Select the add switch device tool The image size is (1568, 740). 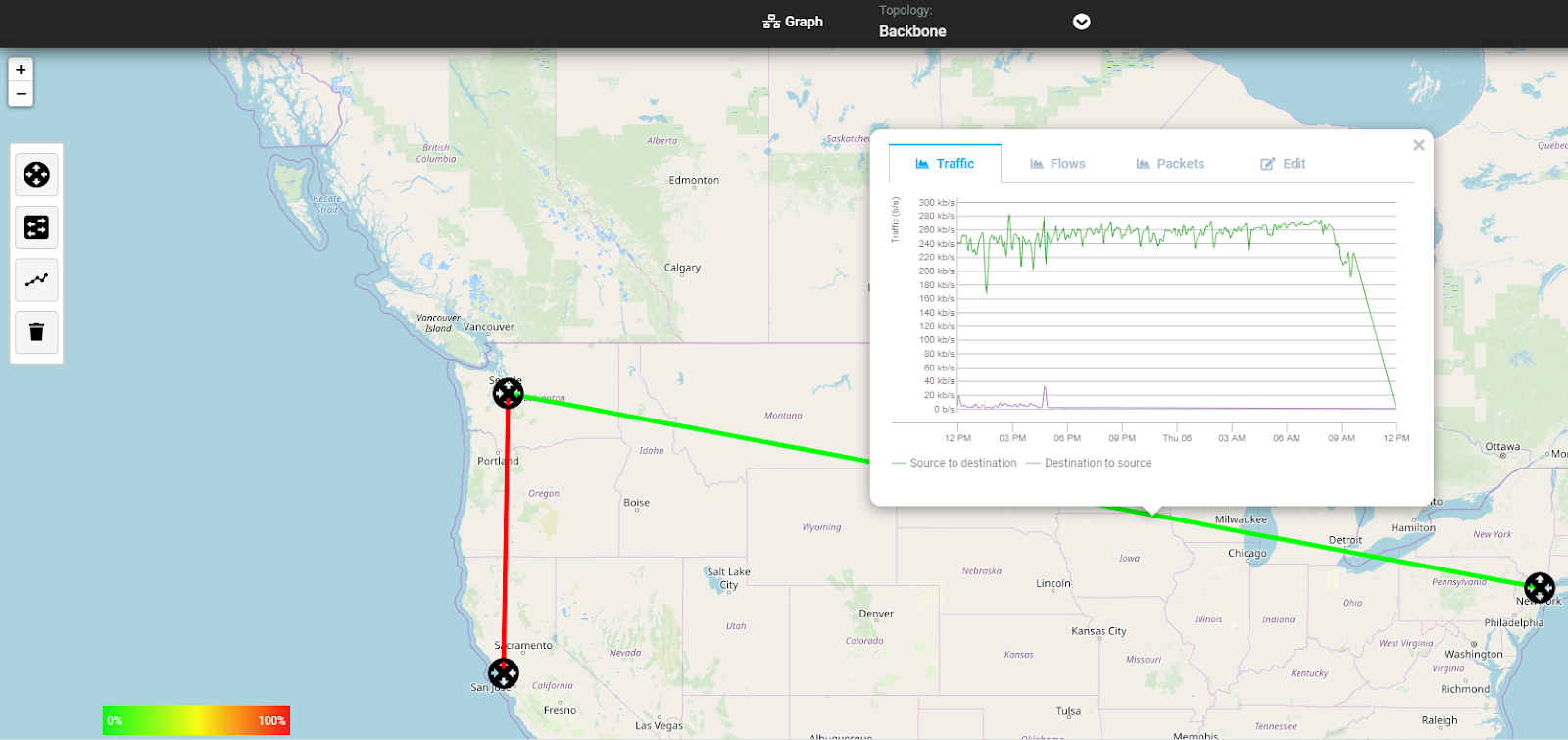coord(36,227)
